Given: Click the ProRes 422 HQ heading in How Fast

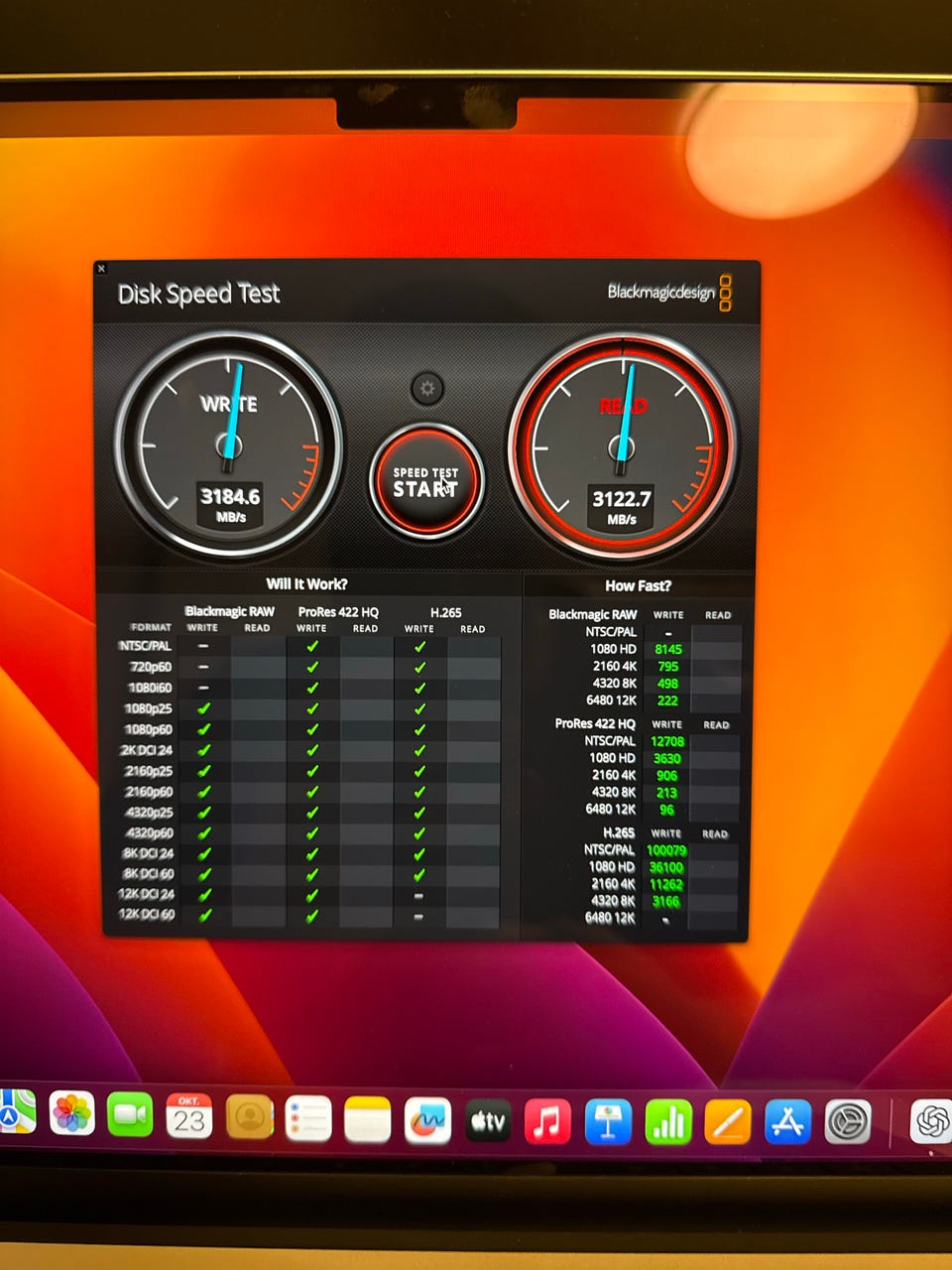Looking at the screenshot, I should (x=595, y=723).
